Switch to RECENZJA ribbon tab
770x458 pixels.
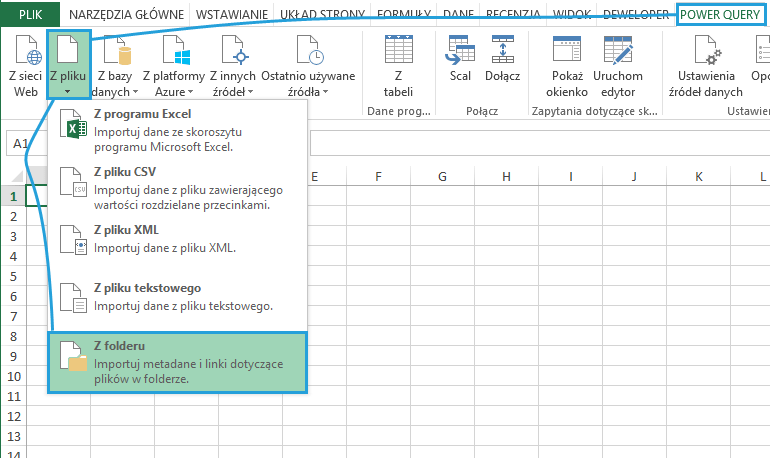(513, 15)
